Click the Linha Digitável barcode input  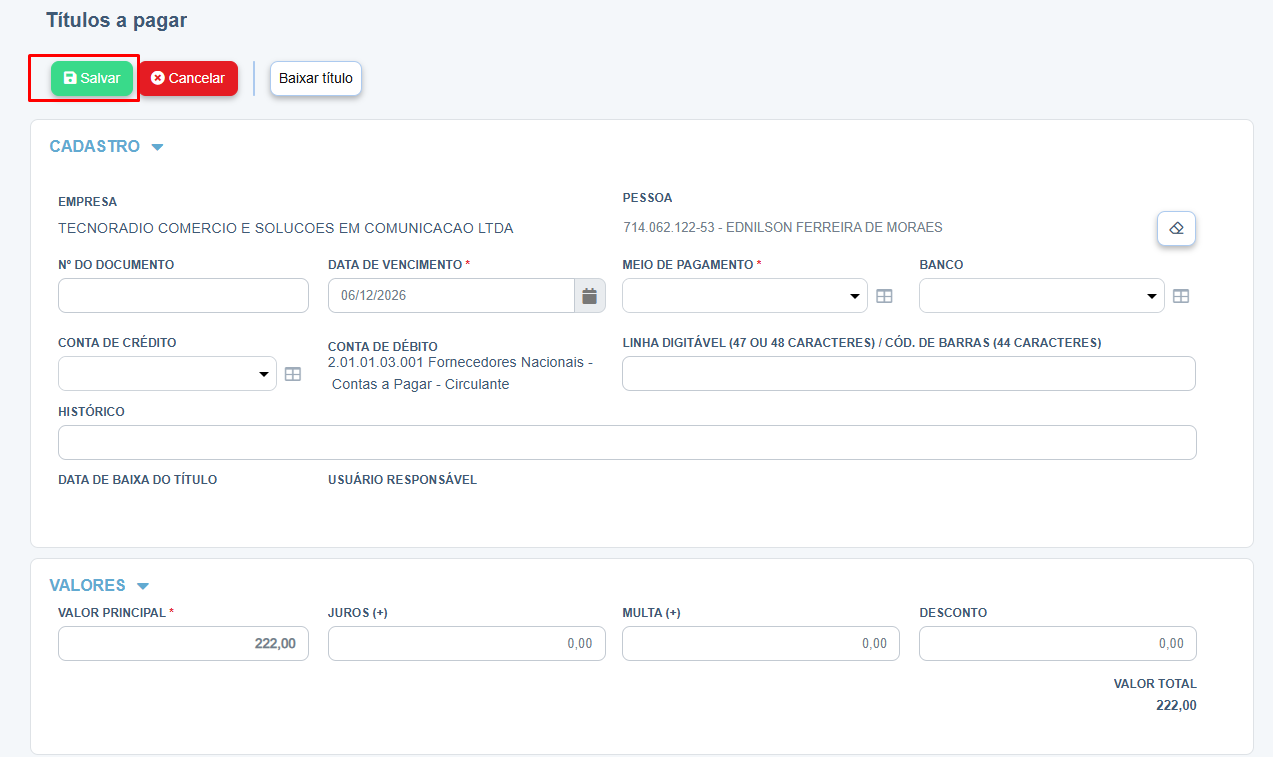click(908, 373)
